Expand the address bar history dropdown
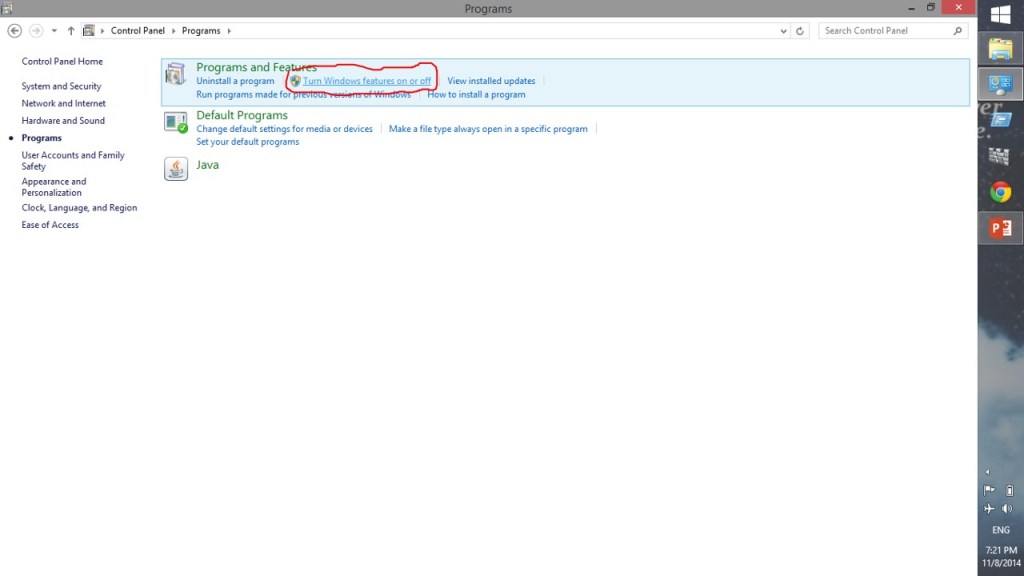 pos(783,31)
